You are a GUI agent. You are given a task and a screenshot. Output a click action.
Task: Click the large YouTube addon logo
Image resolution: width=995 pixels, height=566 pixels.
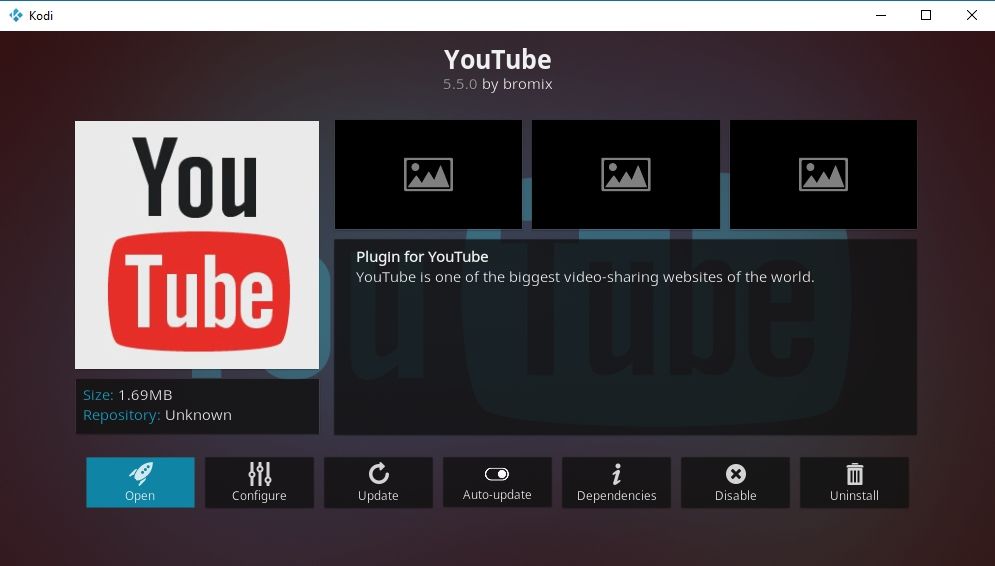[x=197, y=245]
